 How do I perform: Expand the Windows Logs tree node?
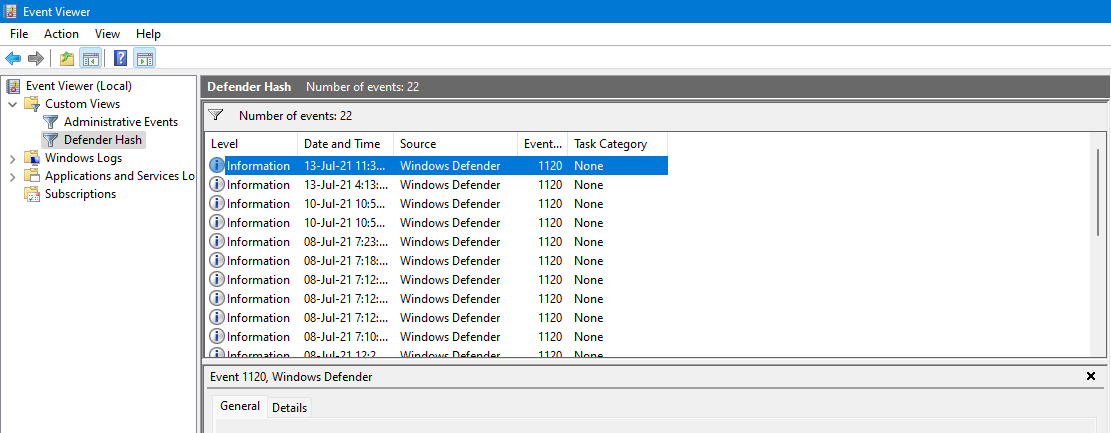[12, 158]
